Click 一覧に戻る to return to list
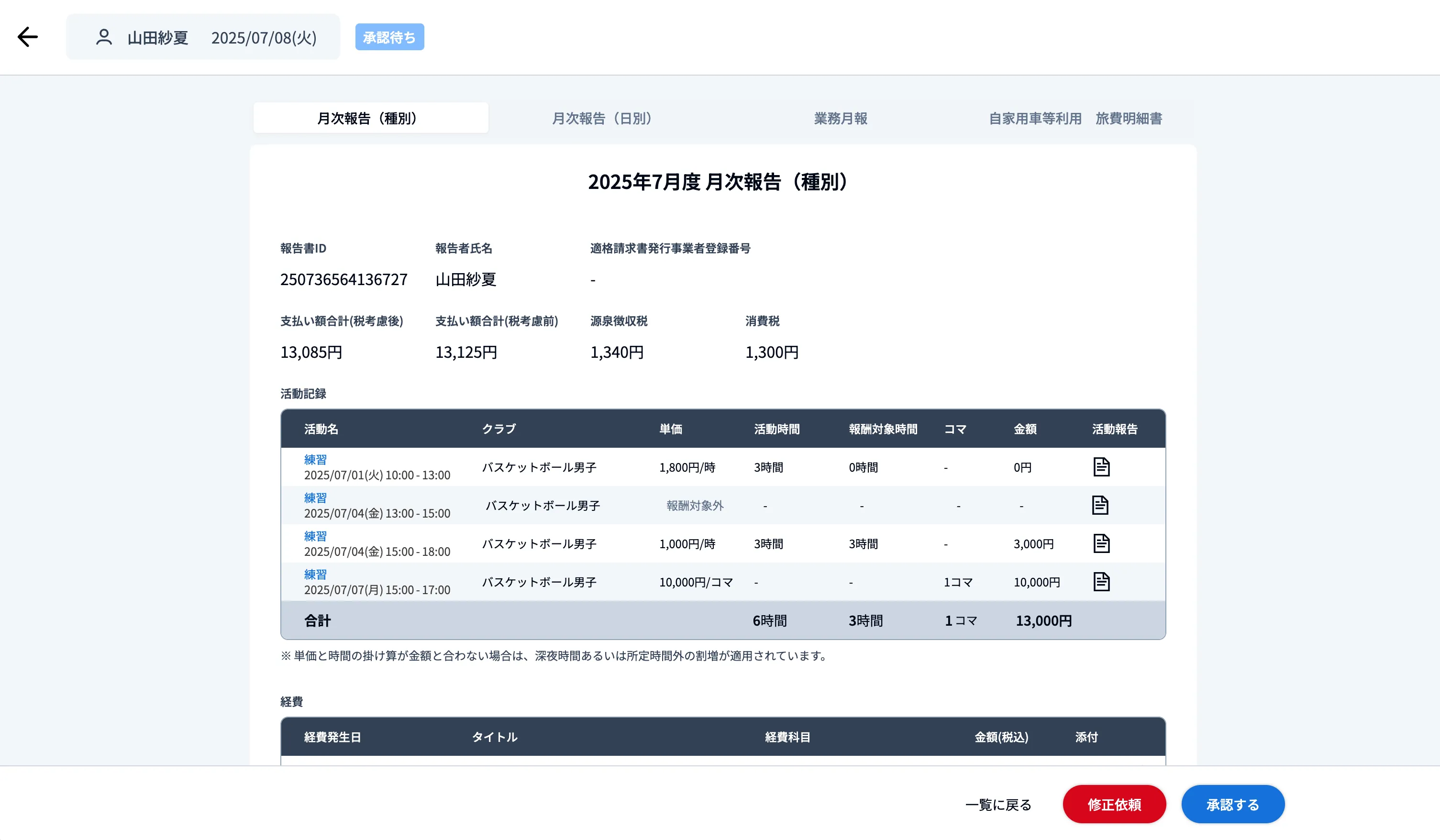1440x840 pixels. [x=998, y=805]
